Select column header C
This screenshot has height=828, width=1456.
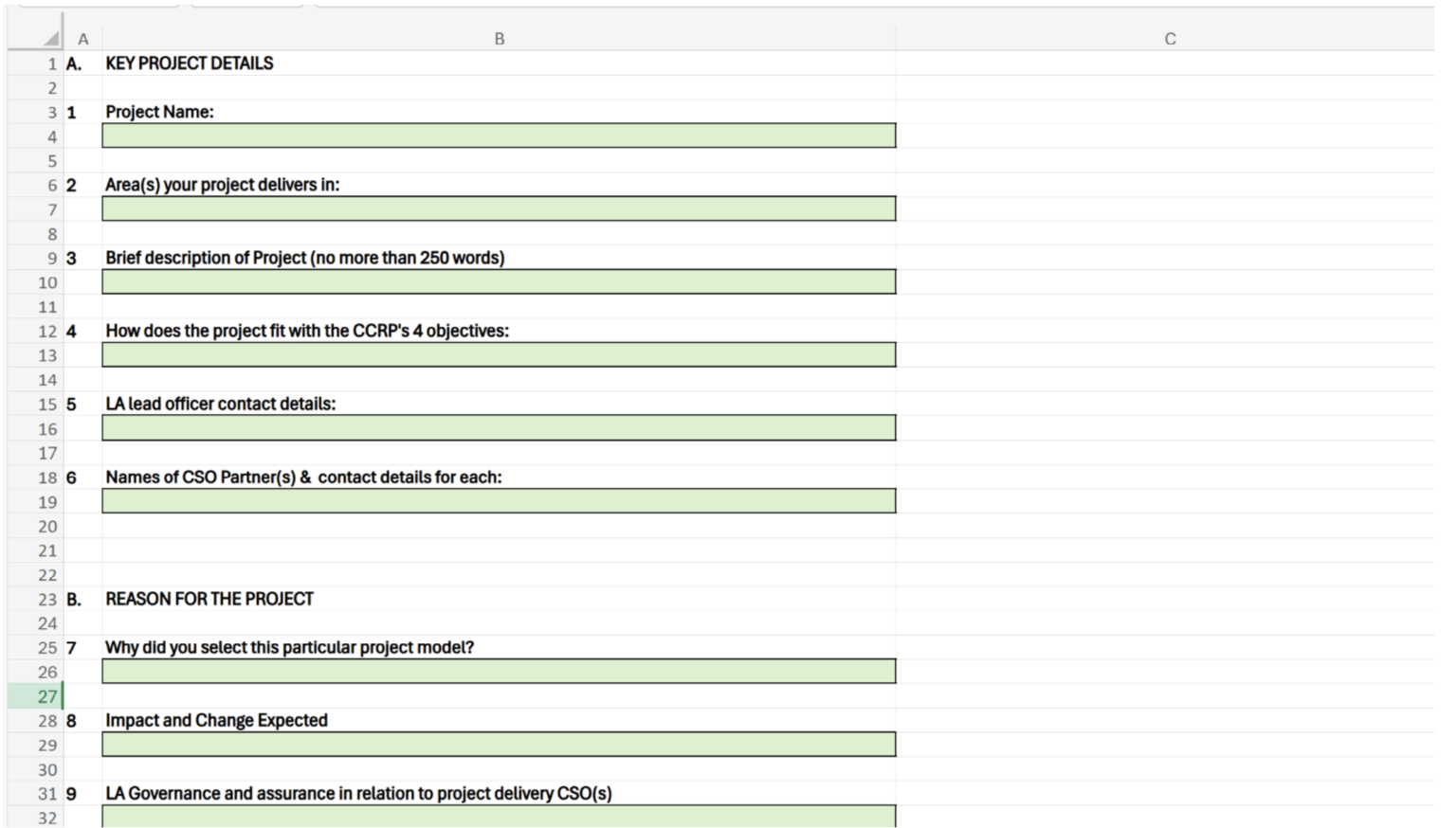point(1171,39)
